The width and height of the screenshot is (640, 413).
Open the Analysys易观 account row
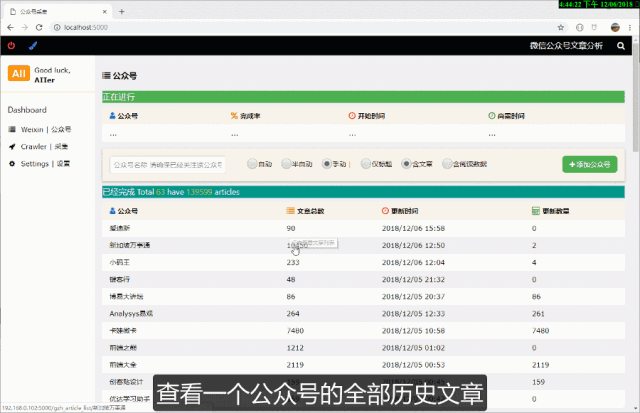click(363, 313)
